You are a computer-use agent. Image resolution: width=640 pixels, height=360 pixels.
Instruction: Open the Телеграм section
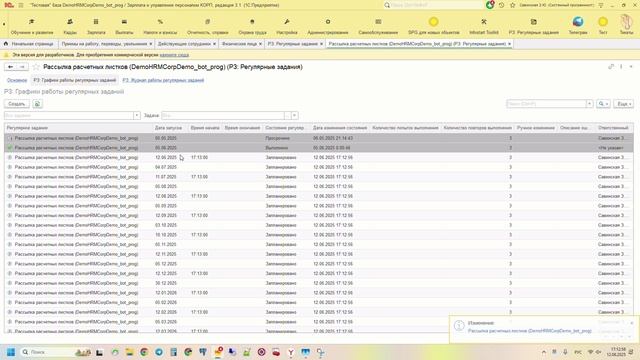(578, 26)
